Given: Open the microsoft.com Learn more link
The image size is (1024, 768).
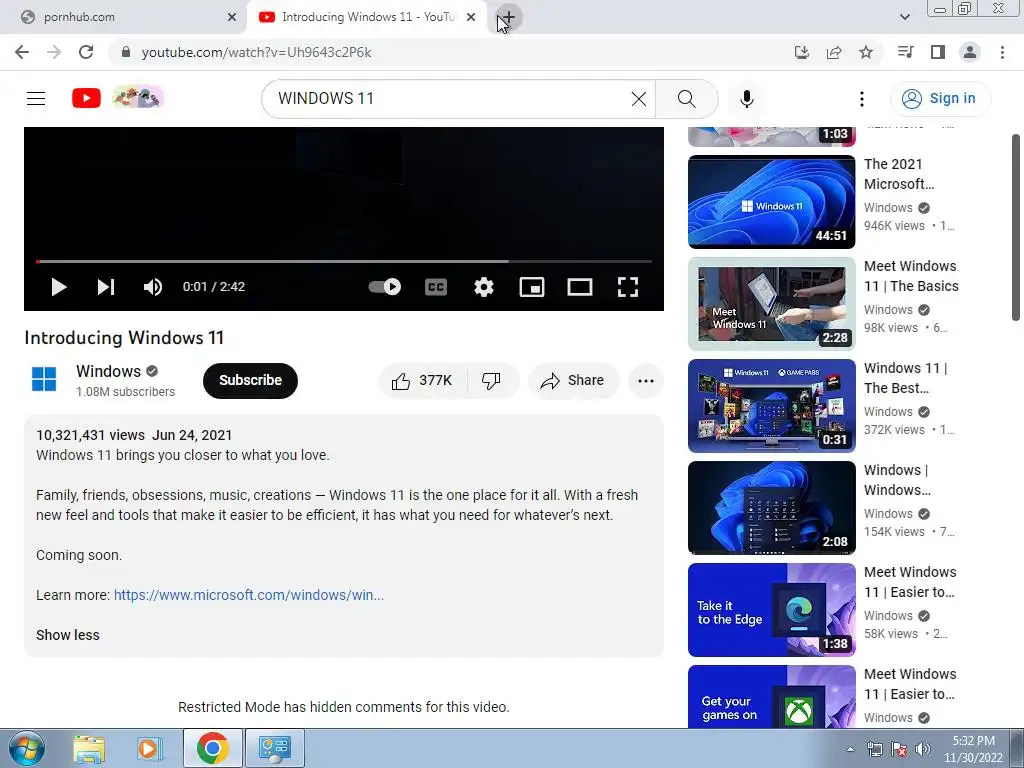Looking at the screenshot, I should [x=249, y=595].
